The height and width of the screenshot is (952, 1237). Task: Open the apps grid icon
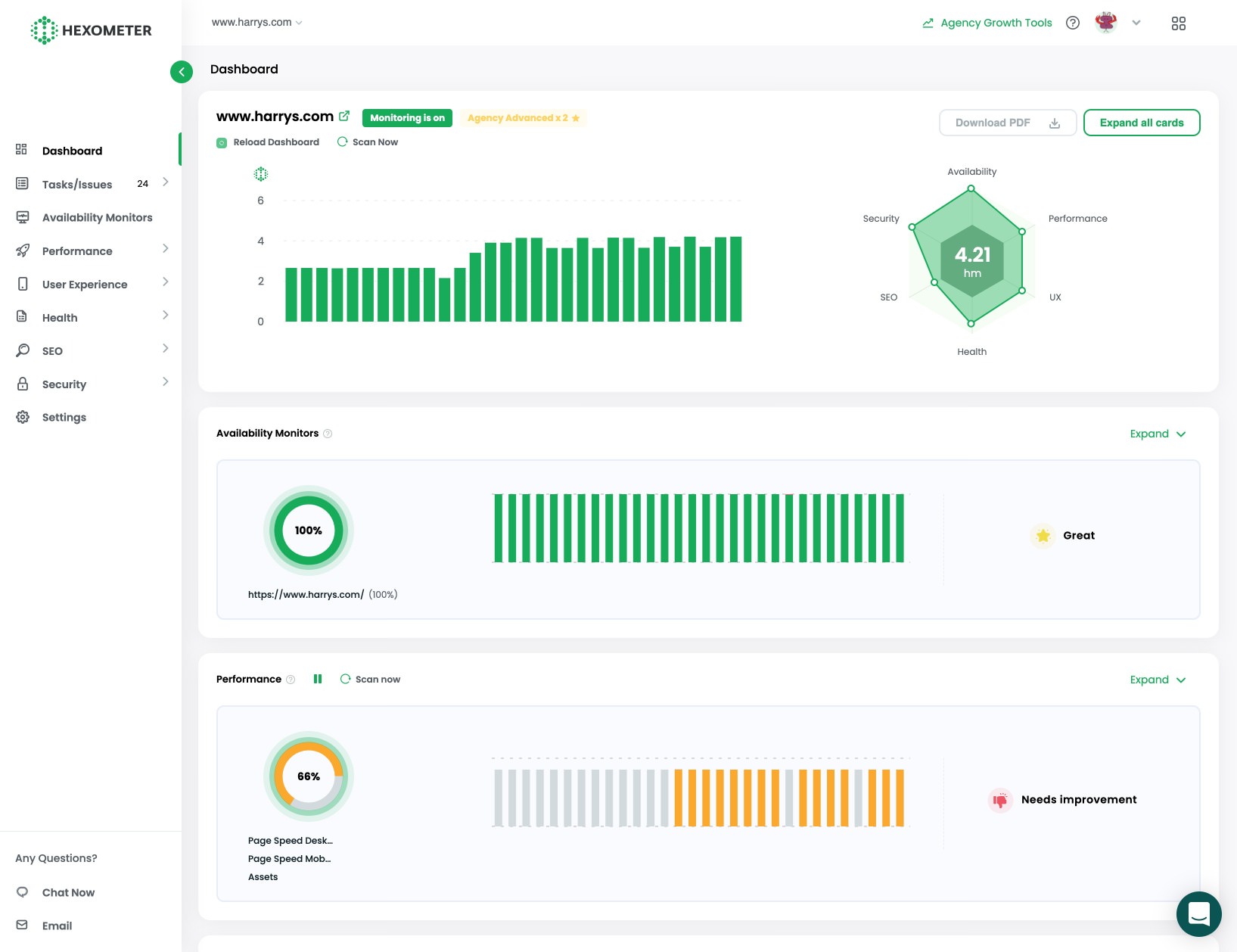pyautogui.click(x=1178, y=23)
